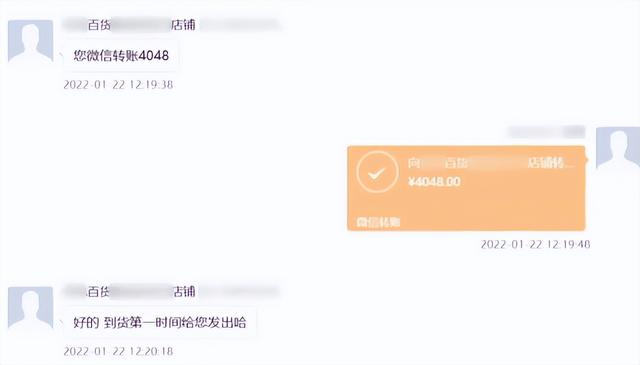640x365 pixels.
Task: Click the timestamp 2022-01-22 12:19:38
Action: click(118, 85)
